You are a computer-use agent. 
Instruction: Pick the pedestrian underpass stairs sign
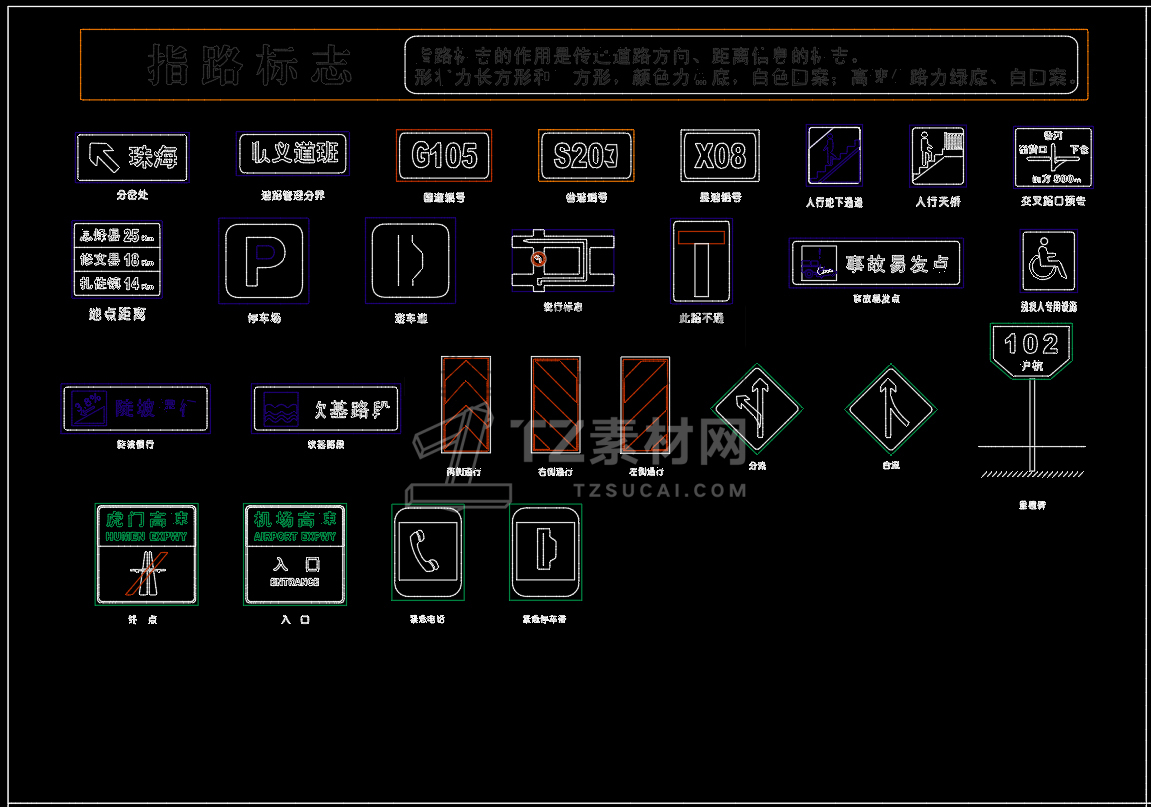click(x=834, y=156)
